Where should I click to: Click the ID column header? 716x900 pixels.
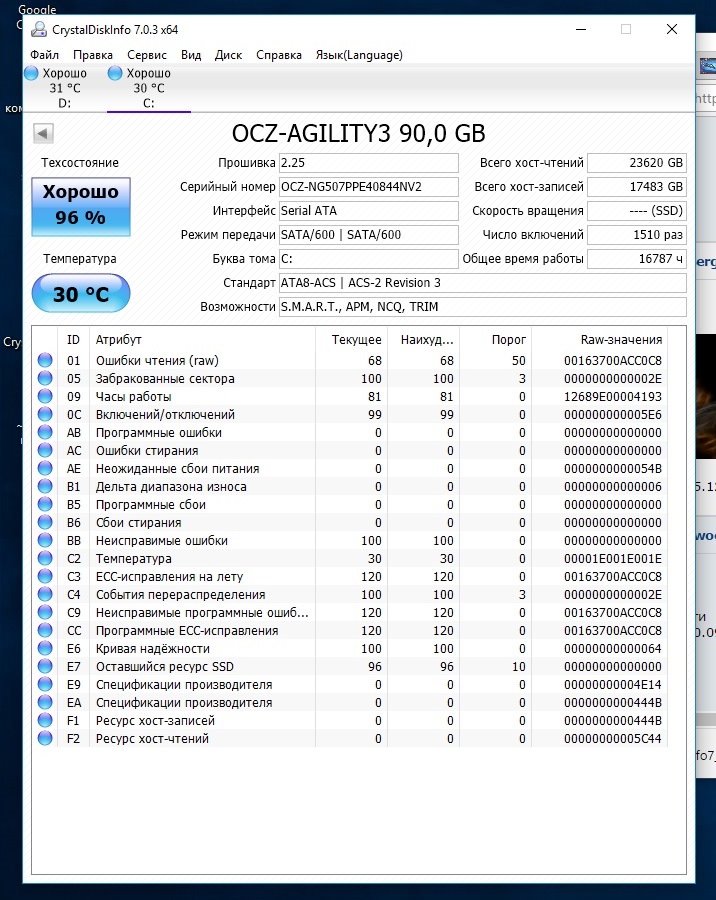[x=73, y=339]
